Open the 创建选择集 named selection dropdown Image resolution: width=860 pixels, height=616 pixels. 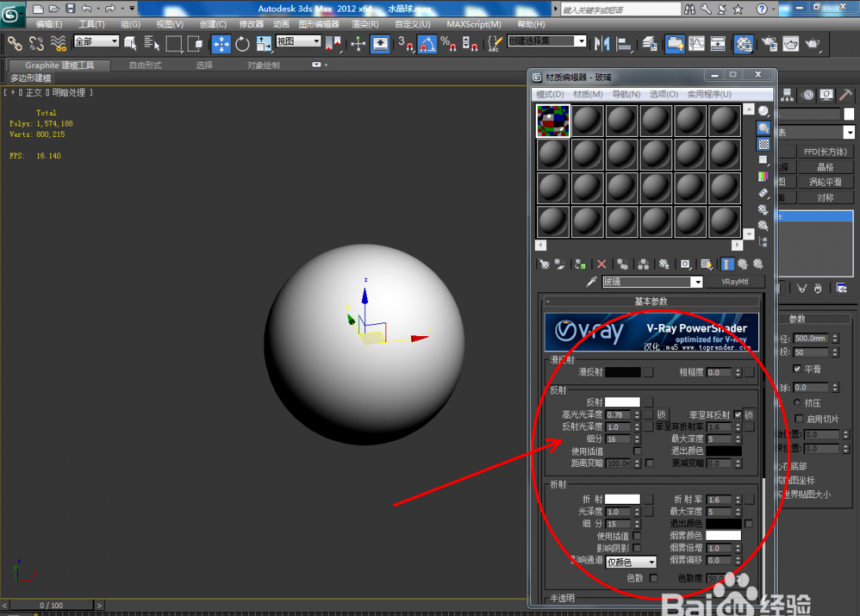coord(547,41)
